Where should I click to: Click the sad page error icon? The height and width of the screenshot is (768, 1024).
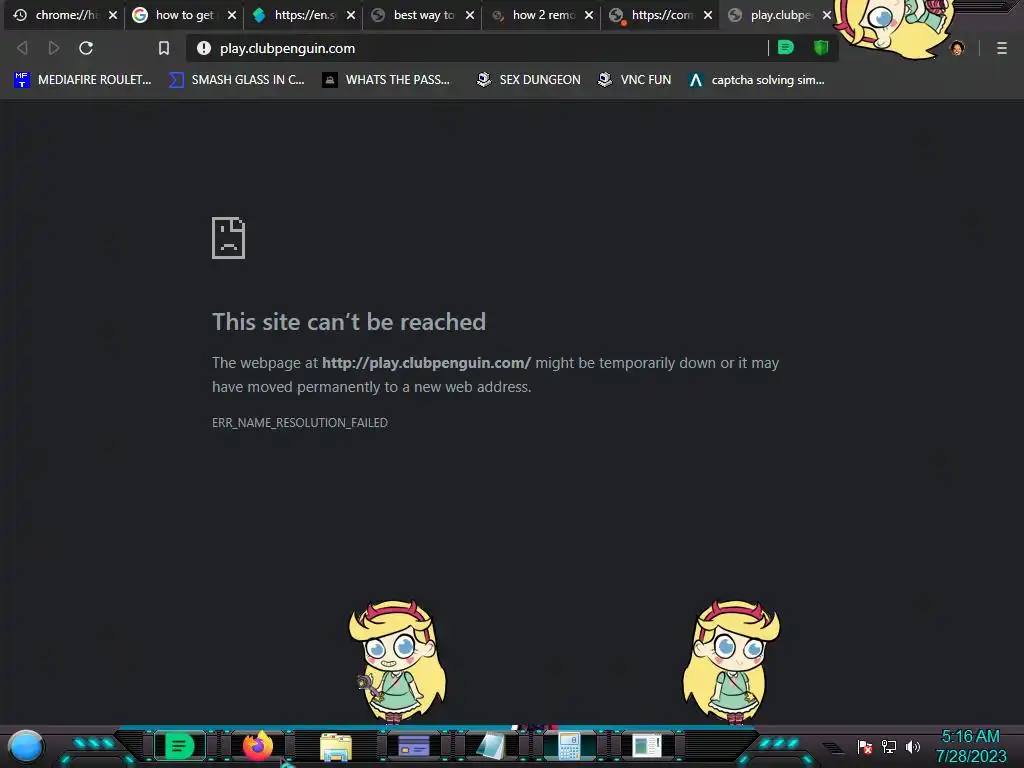(x=229, y=238)
